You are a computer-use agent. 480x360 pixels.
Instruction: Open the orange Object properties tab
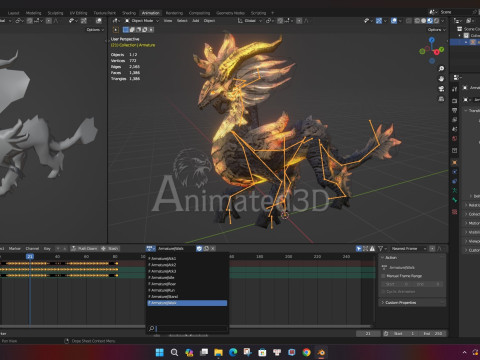[x=455, y=162]
